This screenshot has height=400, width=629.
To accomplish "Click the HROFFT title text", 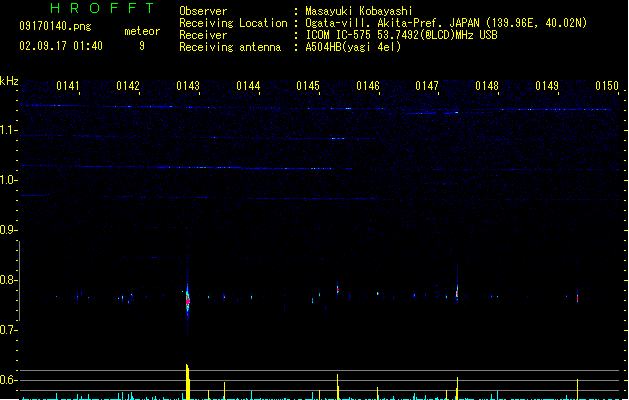I will [102, 8].
